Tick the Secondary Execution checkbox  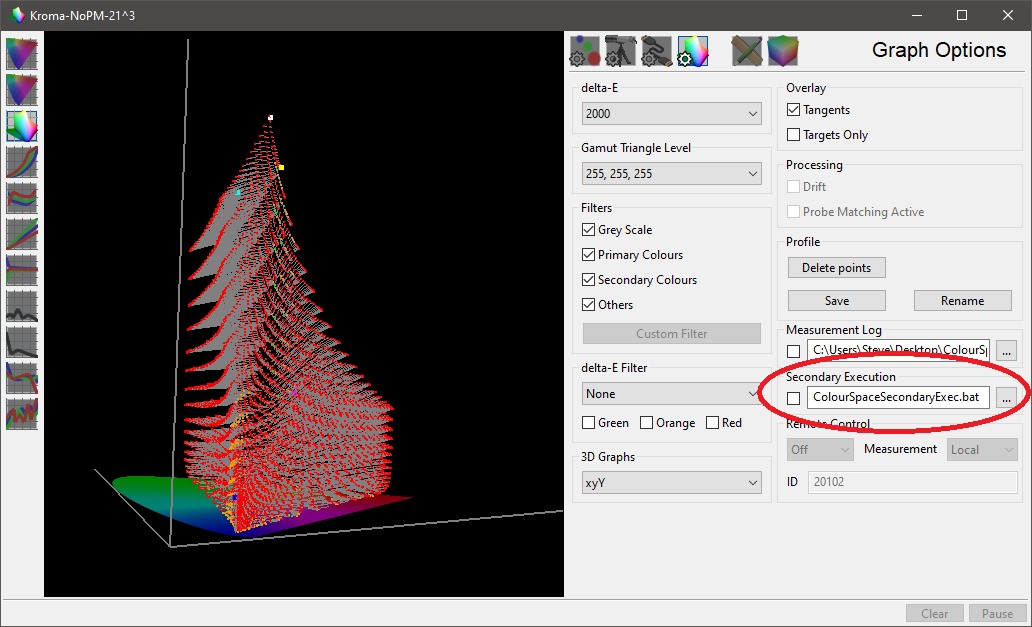[x=794, y=398]
